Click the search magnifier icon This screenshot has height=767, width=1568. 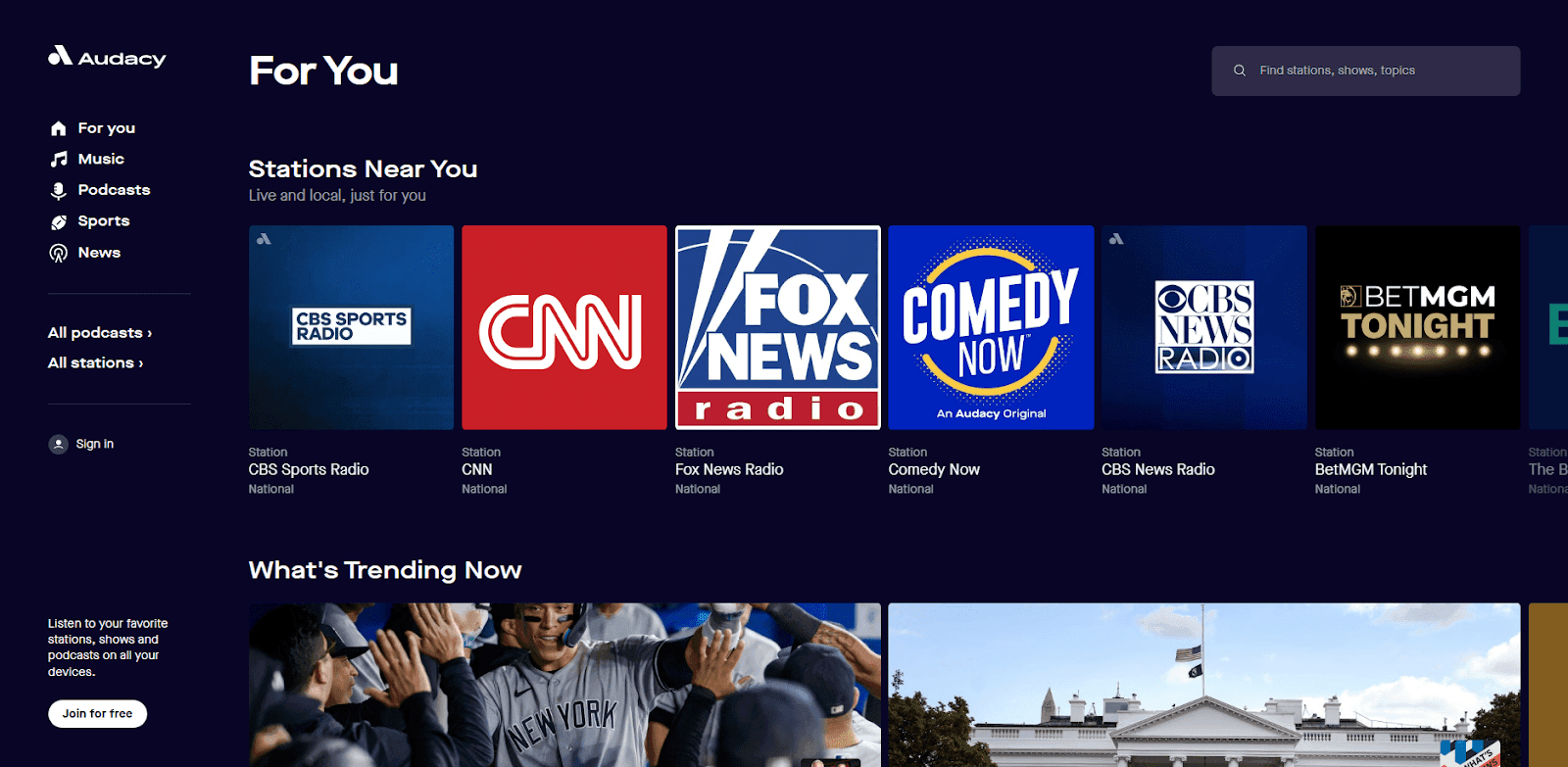(1240, 71)
